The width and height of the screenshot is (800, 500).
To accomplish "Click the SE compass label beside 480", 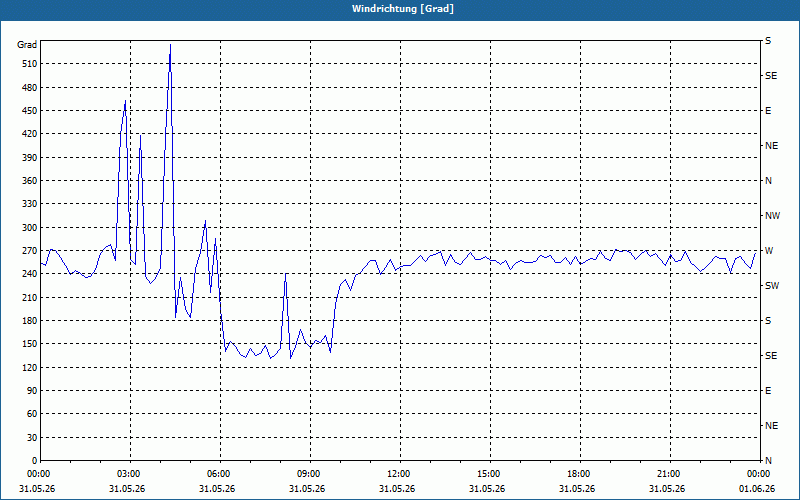I will 771,76.
